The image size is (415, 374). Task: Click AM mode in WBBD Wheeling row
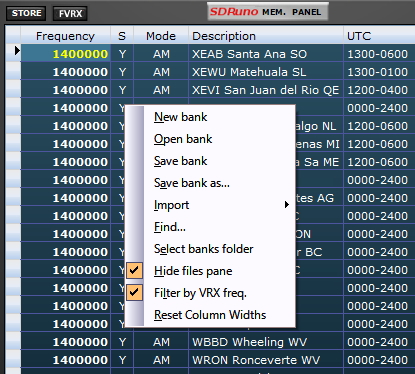pyautogui.click(x=161, y=342)
